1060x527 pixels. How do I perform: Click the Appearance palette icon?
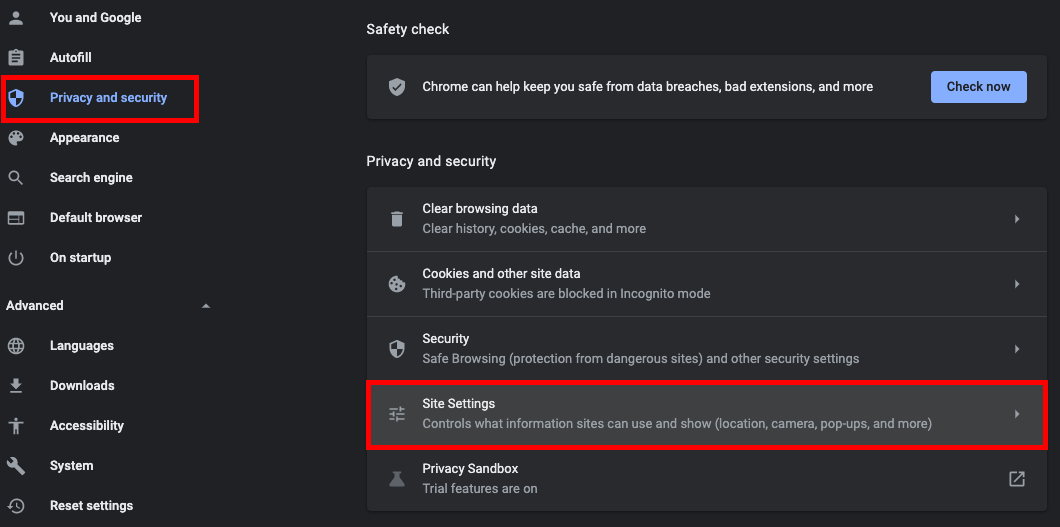[x=16, y=138]
